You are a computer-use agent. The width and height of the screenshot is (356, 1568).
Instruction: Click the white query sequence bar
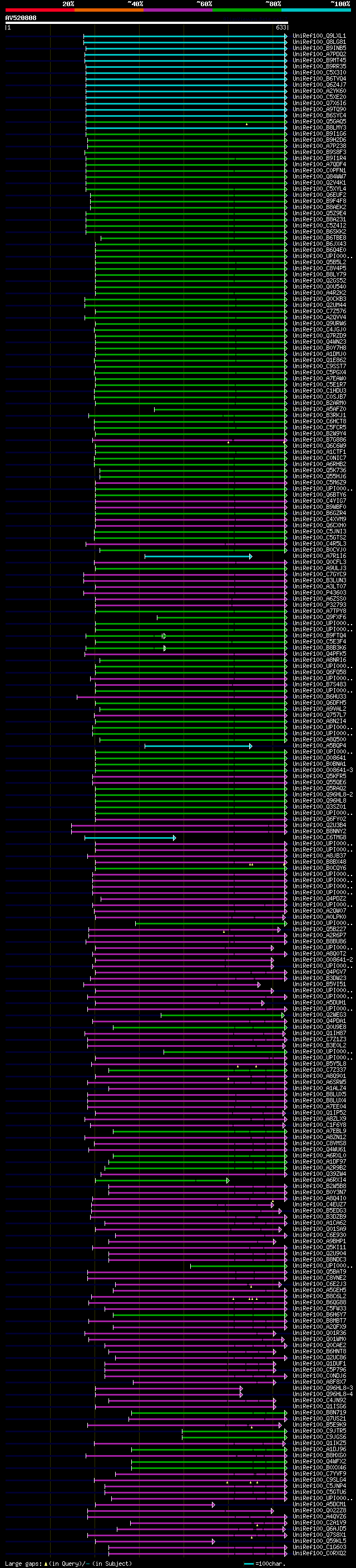[x=147, y=22]
